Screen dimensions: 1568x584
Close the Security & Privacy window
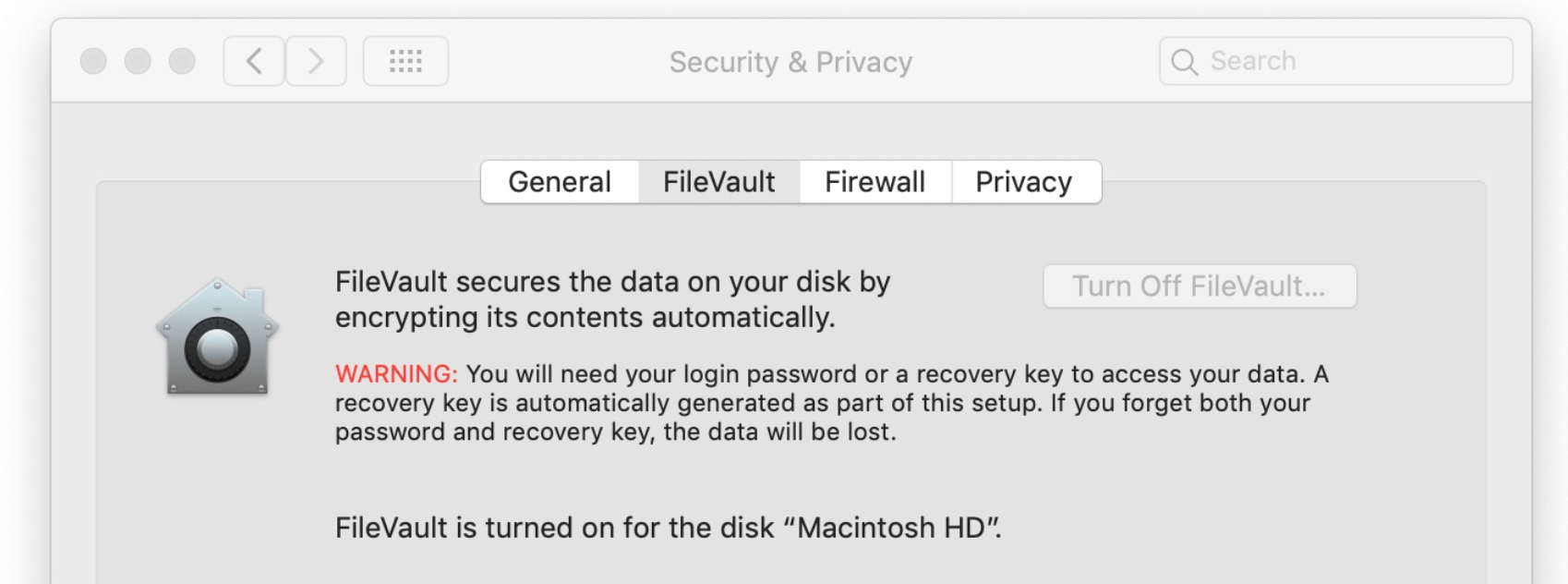(x=93, y=61)
